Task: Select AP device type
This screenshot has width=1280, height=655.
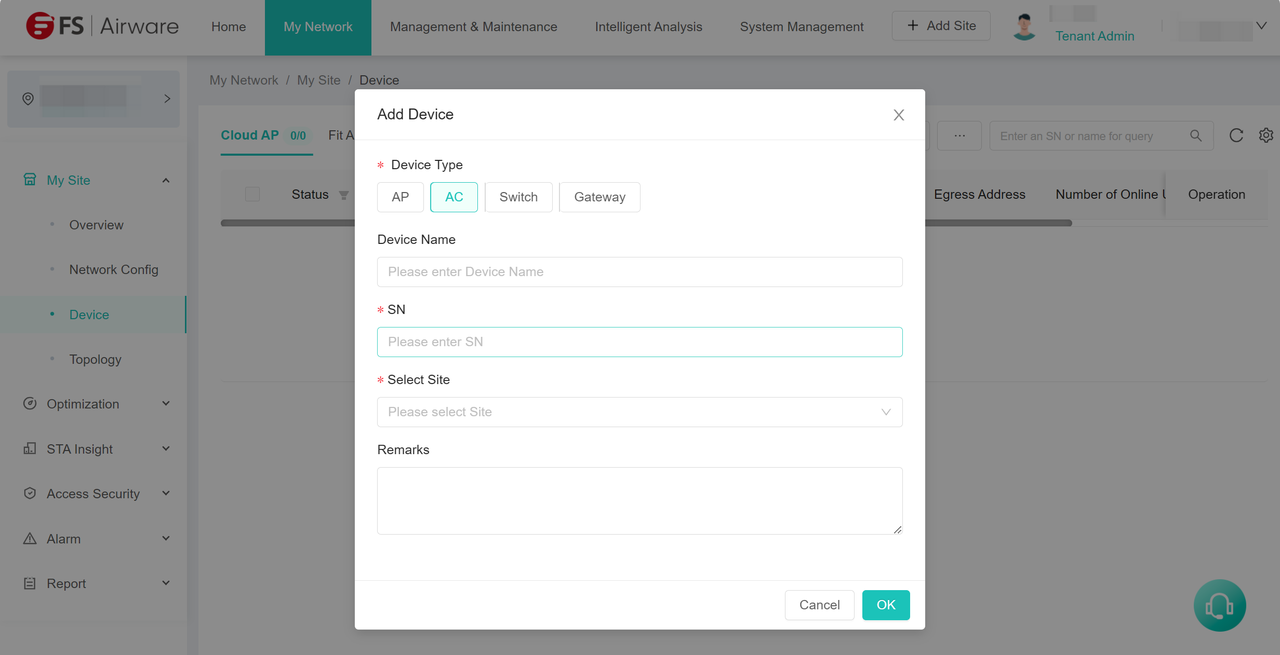Action: (x=400, y=197)
